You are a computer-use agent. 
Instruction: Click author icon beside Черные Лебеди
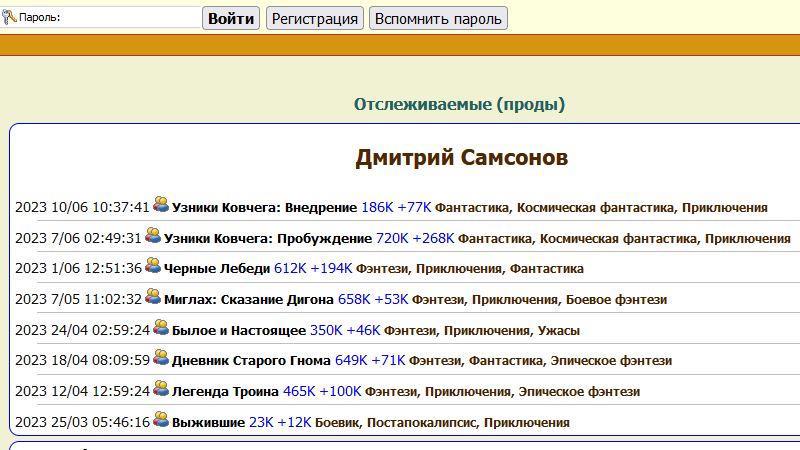coord(153,265)
